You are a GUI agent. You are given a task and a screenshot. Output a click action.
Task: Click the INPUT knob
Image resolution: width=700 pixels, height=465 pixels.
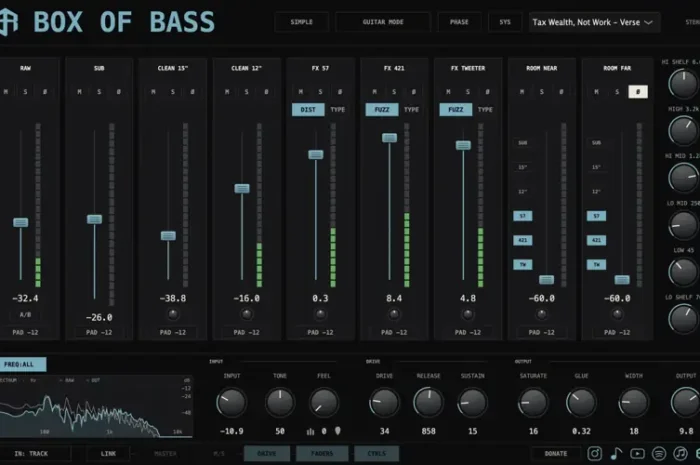(x=231, y=403)
